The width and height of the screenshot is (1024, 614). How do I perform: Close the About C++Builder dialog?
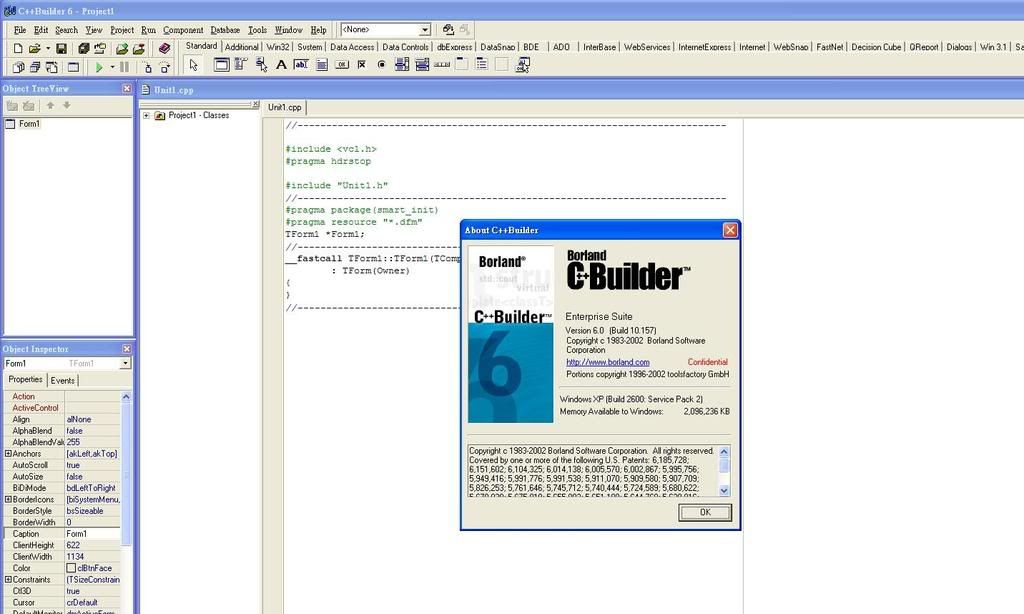click(730, 230)
